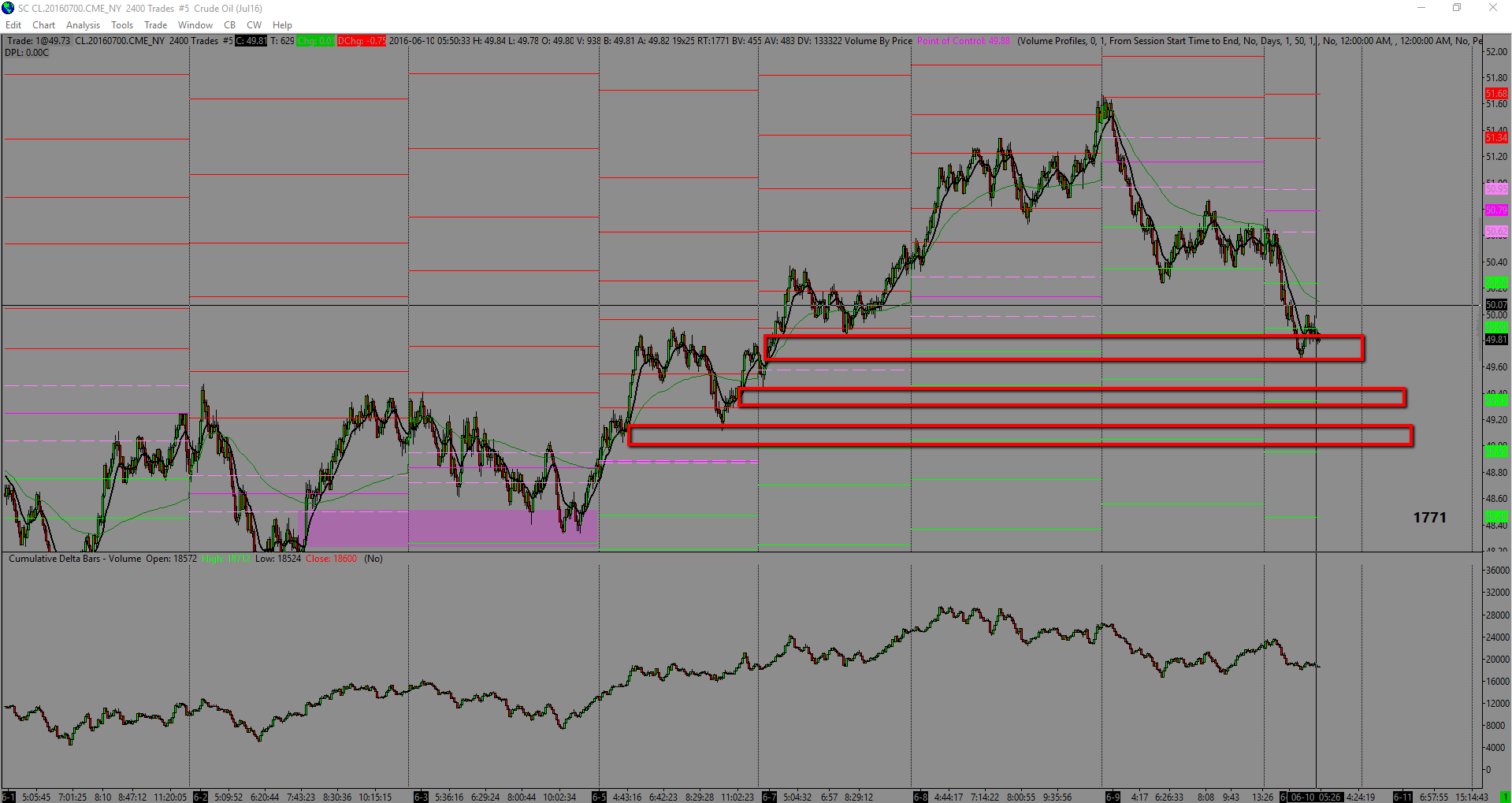Screen dimensions: 1512x803
Task: Click the 5:04:32 time axis label
Action: click(x=797, y=797)
